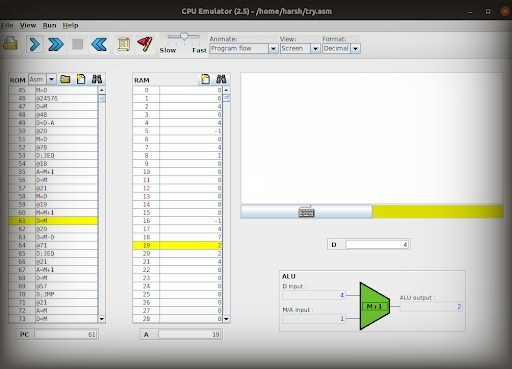Click the white screen display area
Screen dimensions: 512x369
tap(372, 138)
